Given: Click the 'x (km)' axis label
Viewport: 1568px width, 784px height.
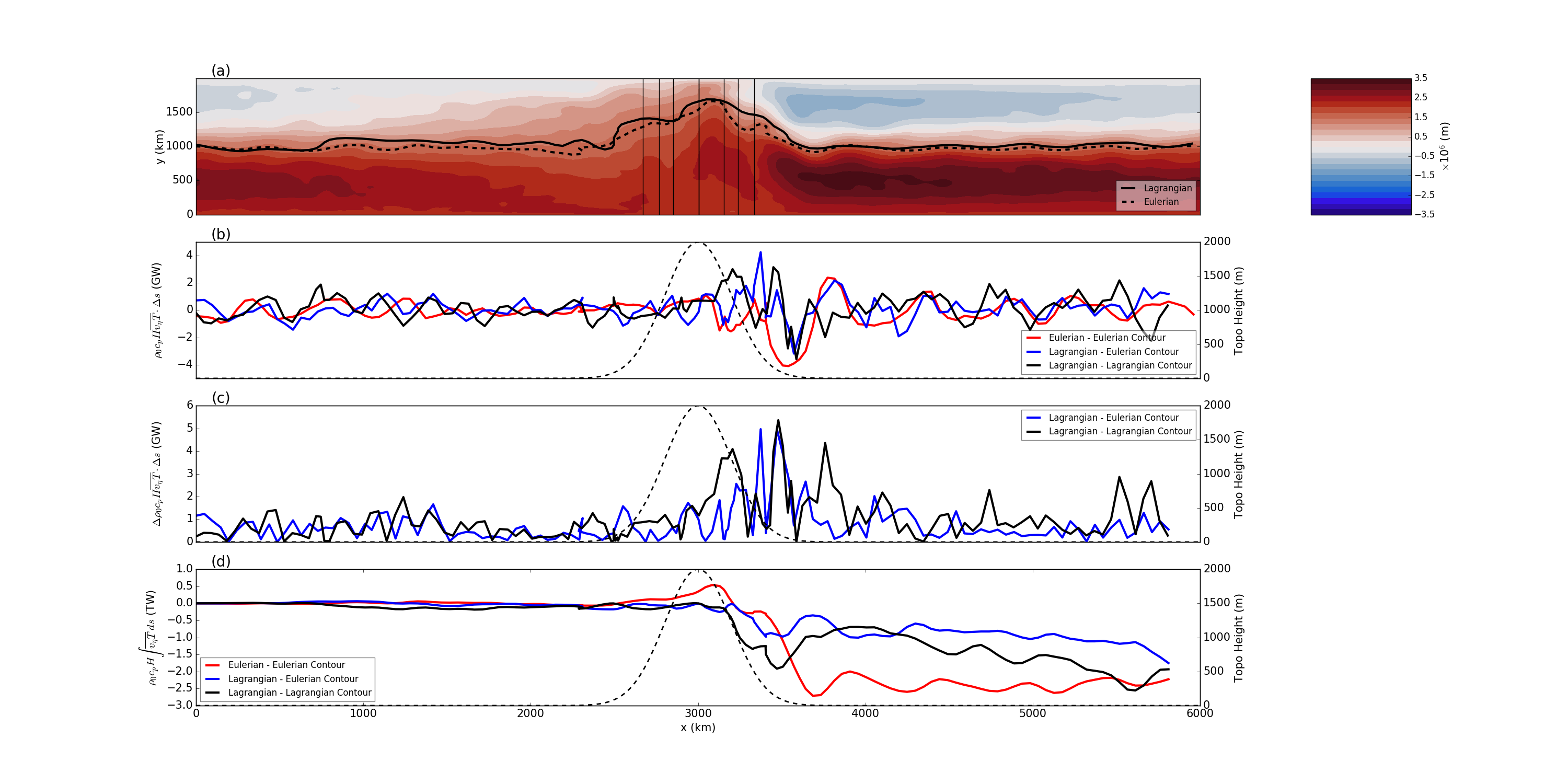Looking at the screenshot, I should pos(698,728).
